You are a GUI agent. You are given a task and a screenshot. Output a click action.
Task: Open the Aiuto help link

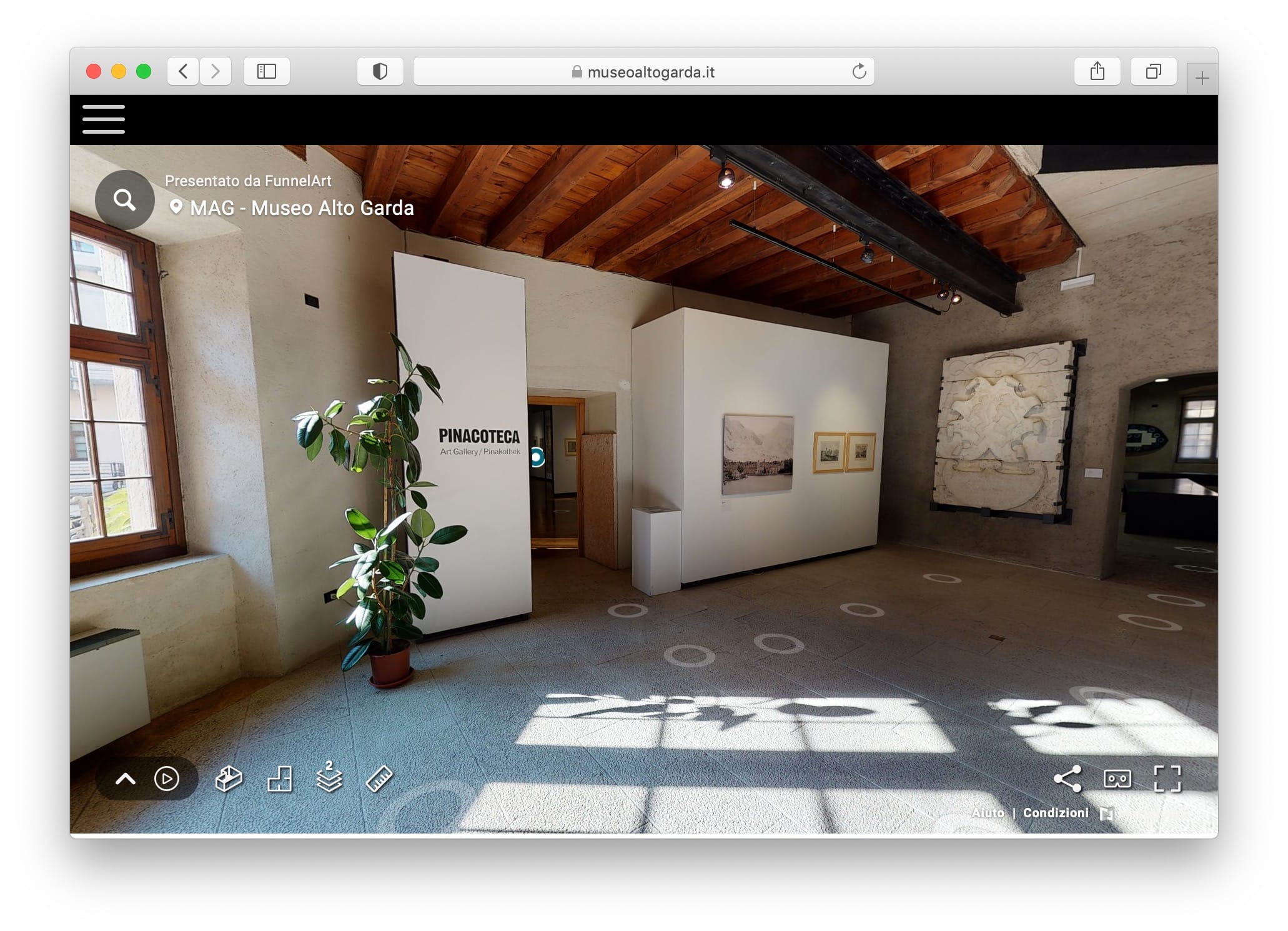[988, 813]
